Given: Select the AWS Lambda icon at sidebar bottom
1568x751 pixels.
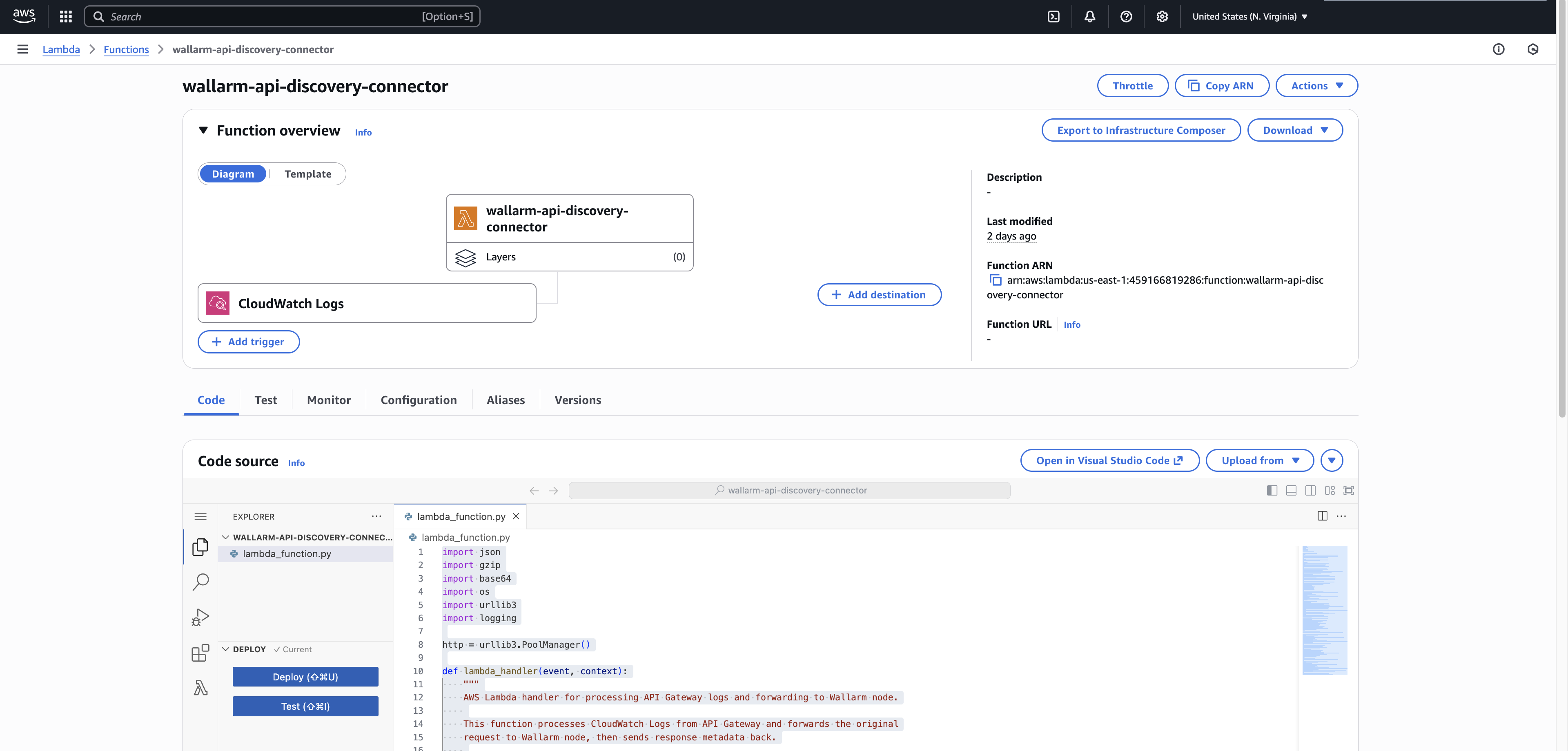Looking at the screenshot, I should pos(200,688).
